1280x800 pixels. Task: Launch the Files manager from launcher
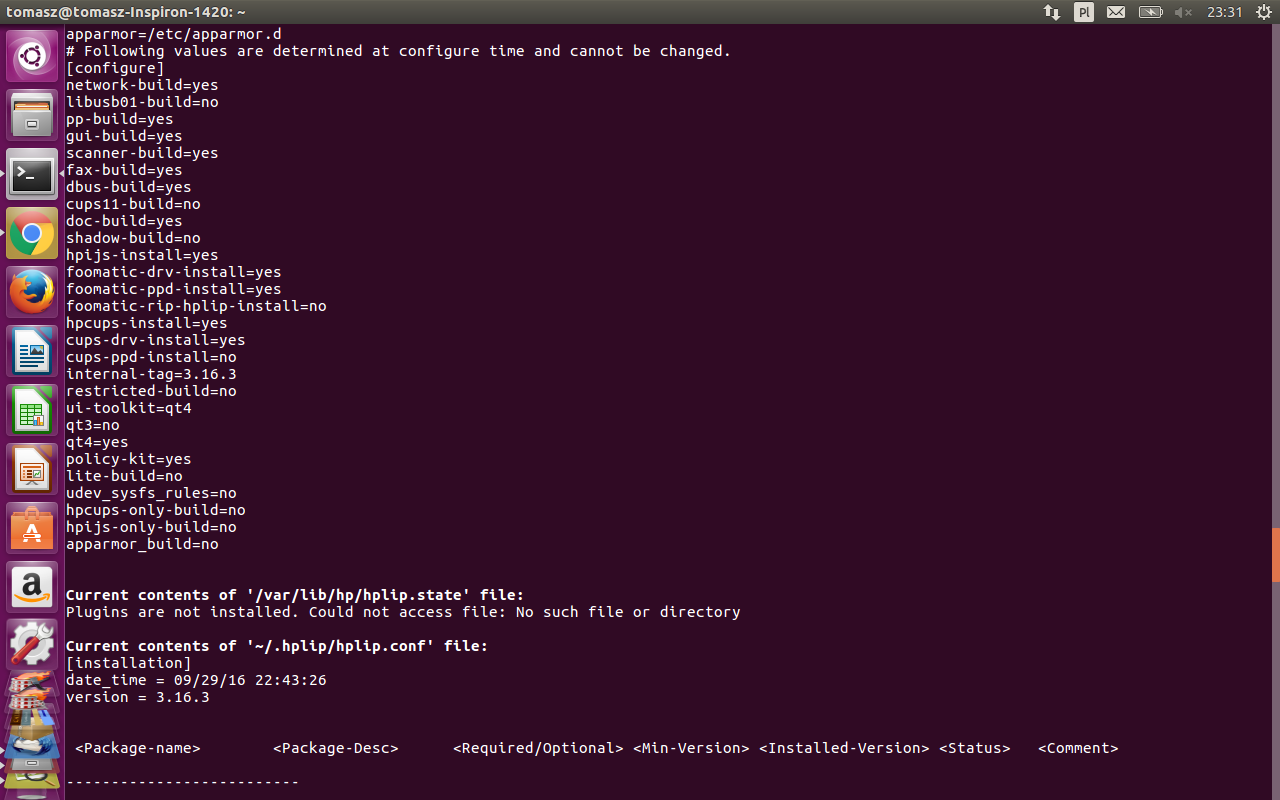[x=32, y=115]
